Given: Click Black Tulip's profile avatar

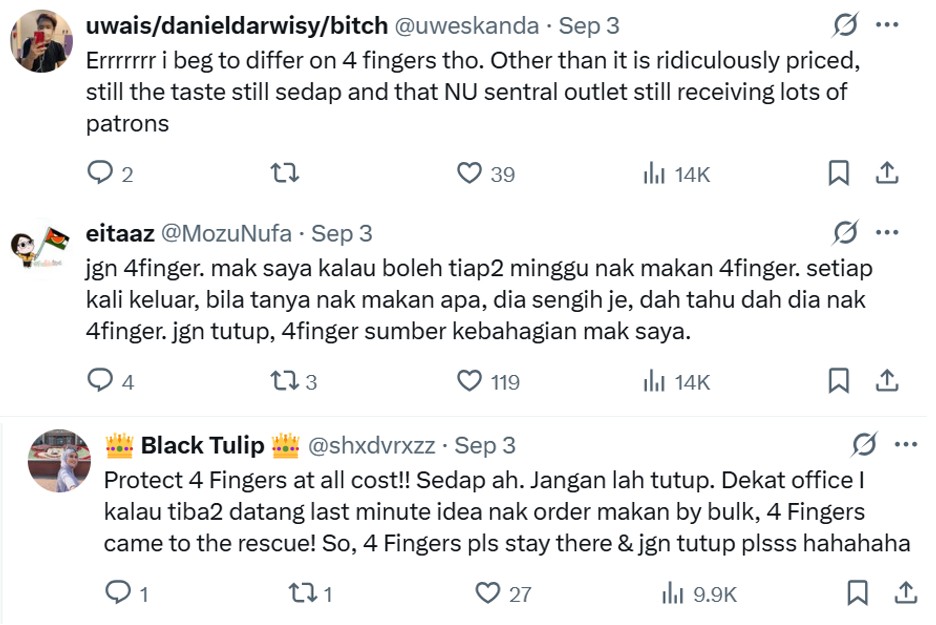Looking at the screenshot, I should (x=59, y=460).
